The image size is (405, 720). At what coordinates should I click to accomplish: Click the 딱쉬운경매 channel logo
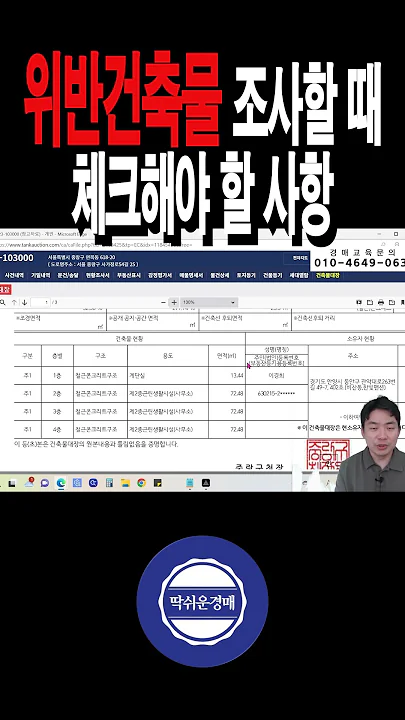202,601
